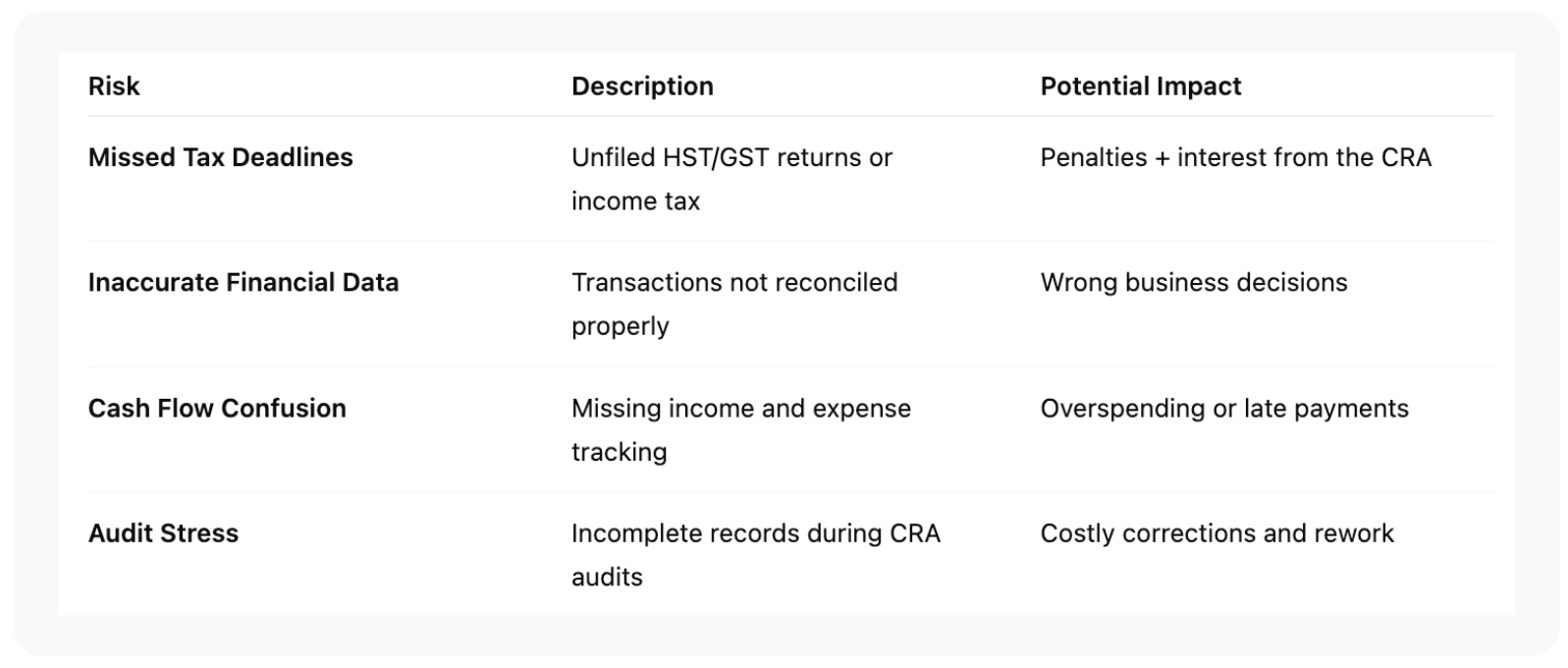The width and height of the screenshot is (1568, 668).
Task: Click the 'Incomplete records during CRA audits' description
Action: point(755,533)
